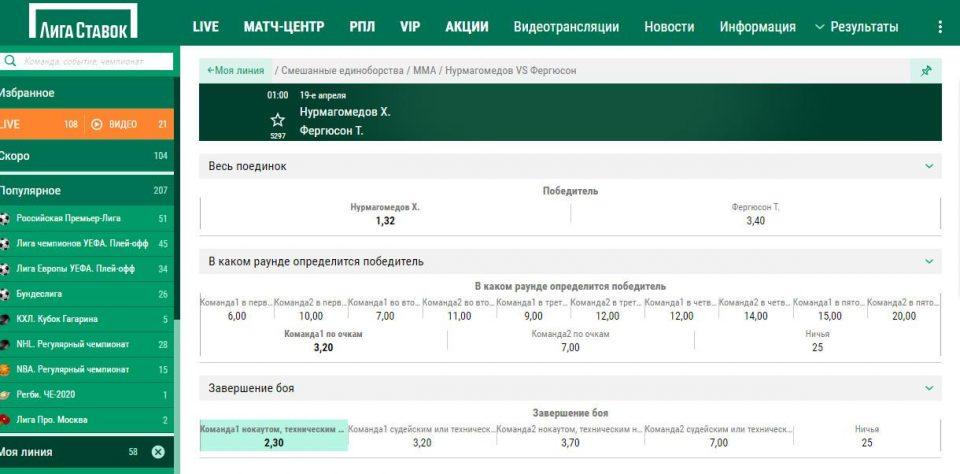Close the Моя линия section with X icon
The width and height of the screenshot is (960, 474).
click(157, 452)
